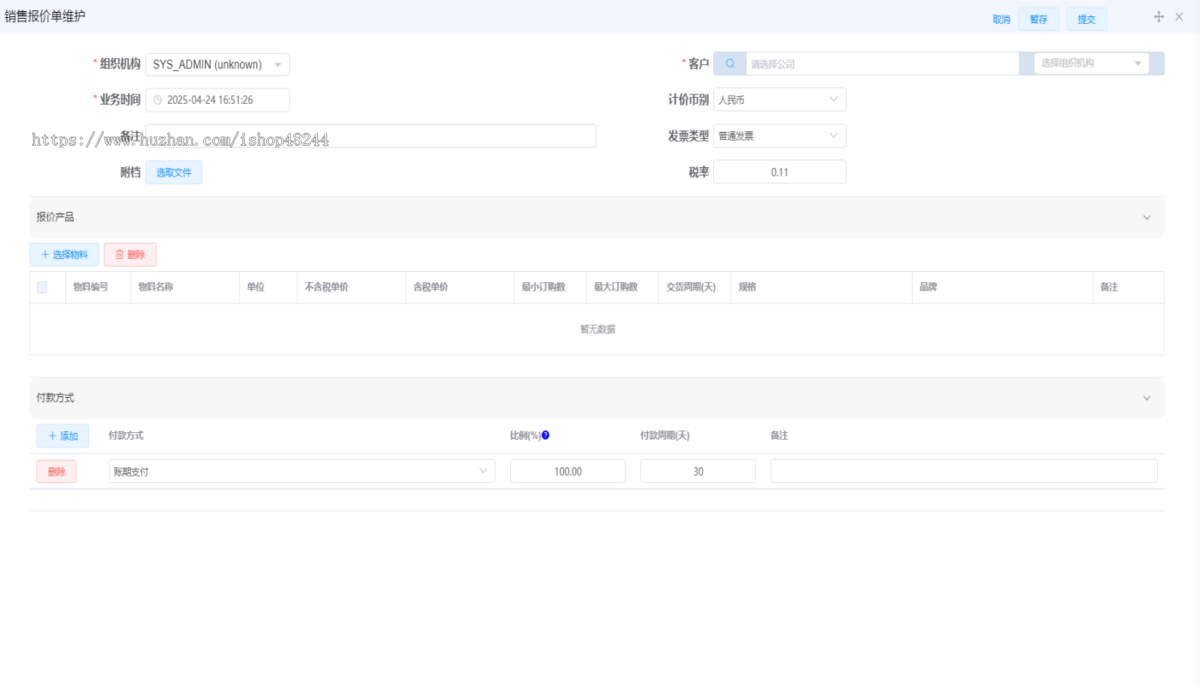The height and width of the screenshot is (686, 1200).
Task: Click the red 删除 button above product table
Action: (x=130, y=254)
